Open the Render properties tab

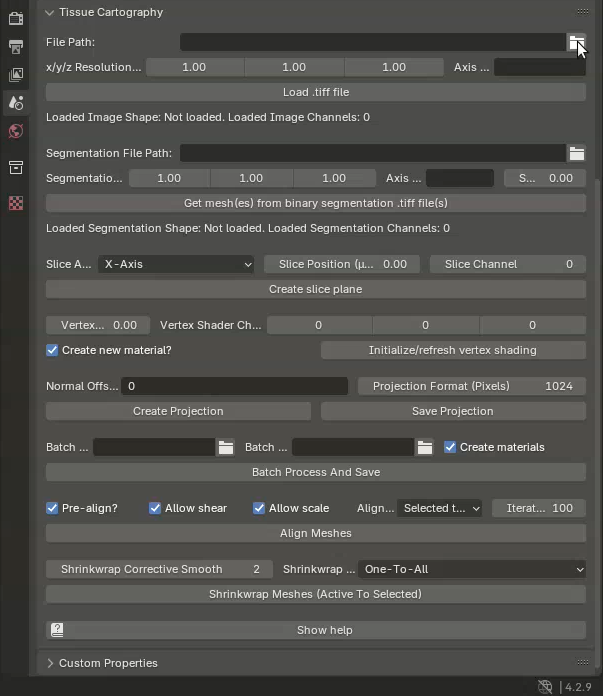15,18
